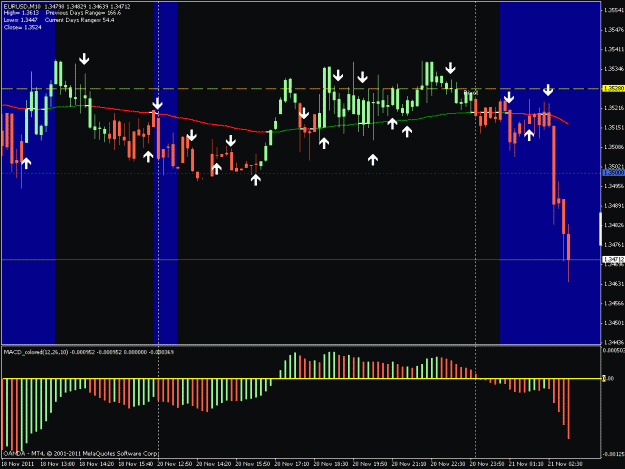
Task: Click 'Previous Days Range= 166.6' text
Action: 83,13
